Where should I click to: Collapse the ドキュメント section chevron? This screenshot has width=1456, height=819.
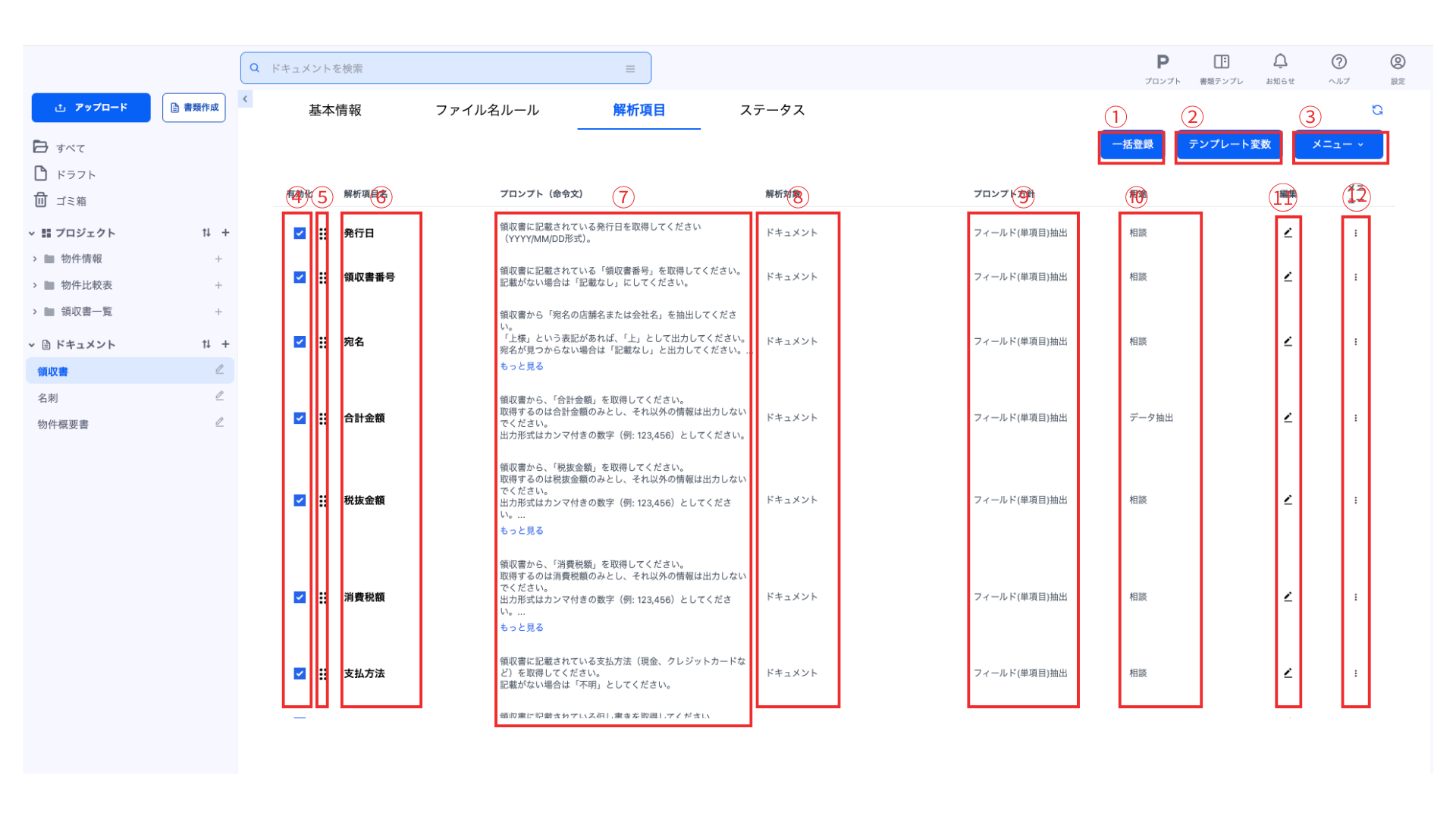(32, 345)
